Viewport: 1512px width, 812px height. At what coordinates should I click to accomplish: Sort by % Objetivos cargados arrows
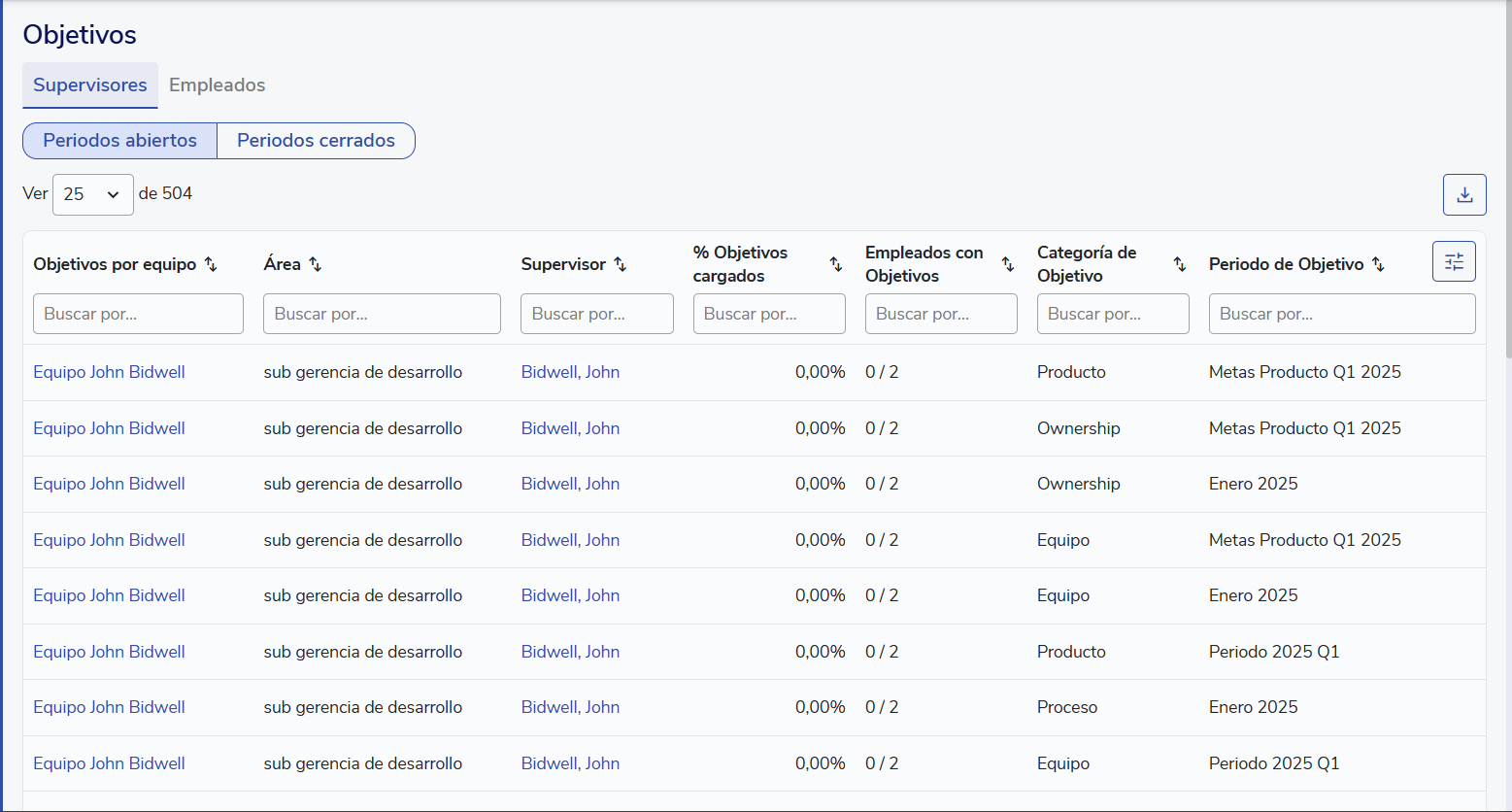[835, 264]
